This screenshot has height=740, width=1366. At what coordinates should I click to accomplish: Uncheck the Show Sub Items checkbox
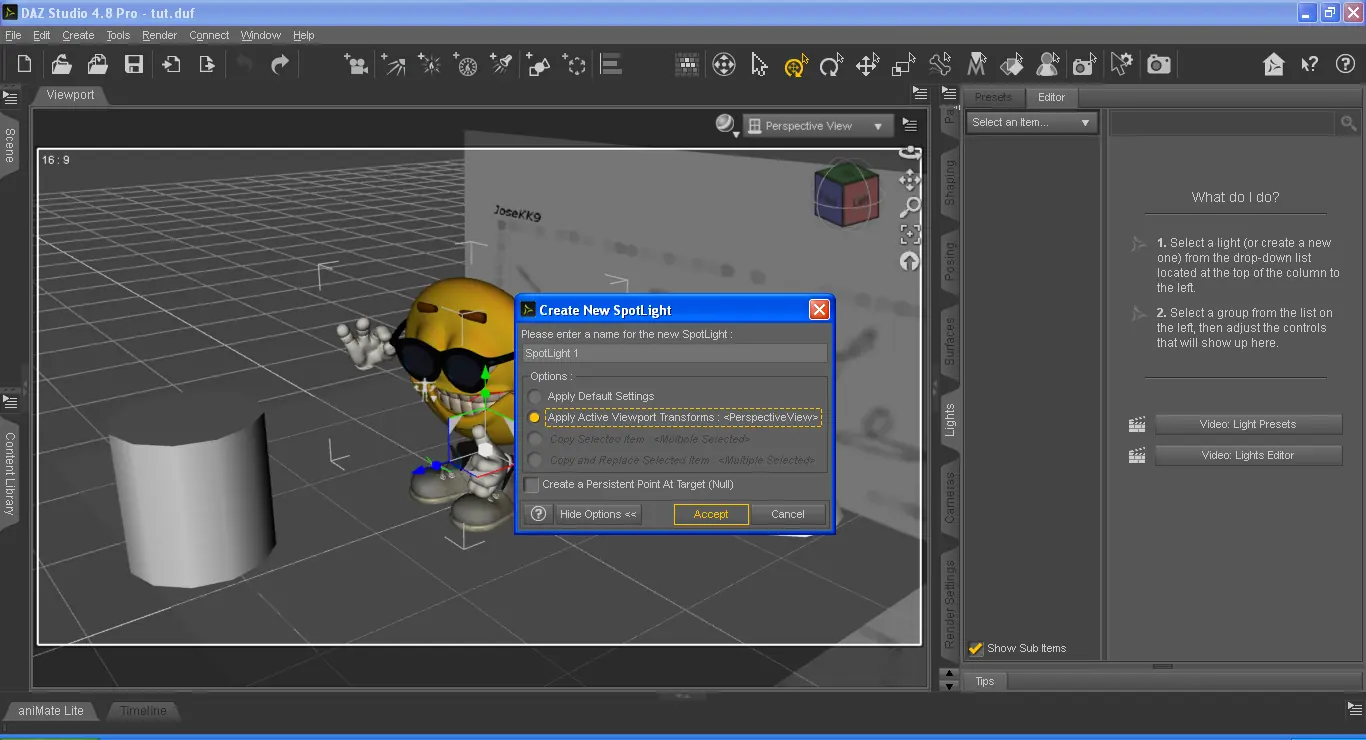(x=976, y=649)
